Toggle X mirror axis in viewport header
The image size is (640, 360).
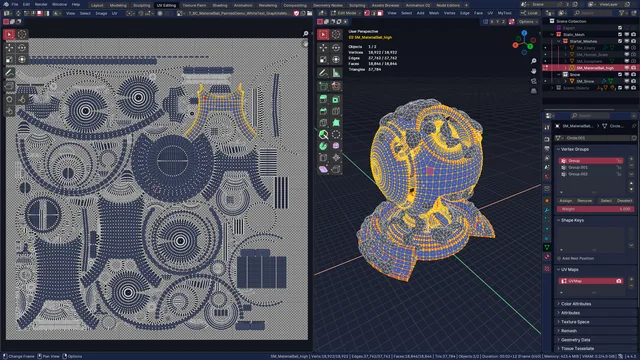pyautogui.click(x=492, y=22)
